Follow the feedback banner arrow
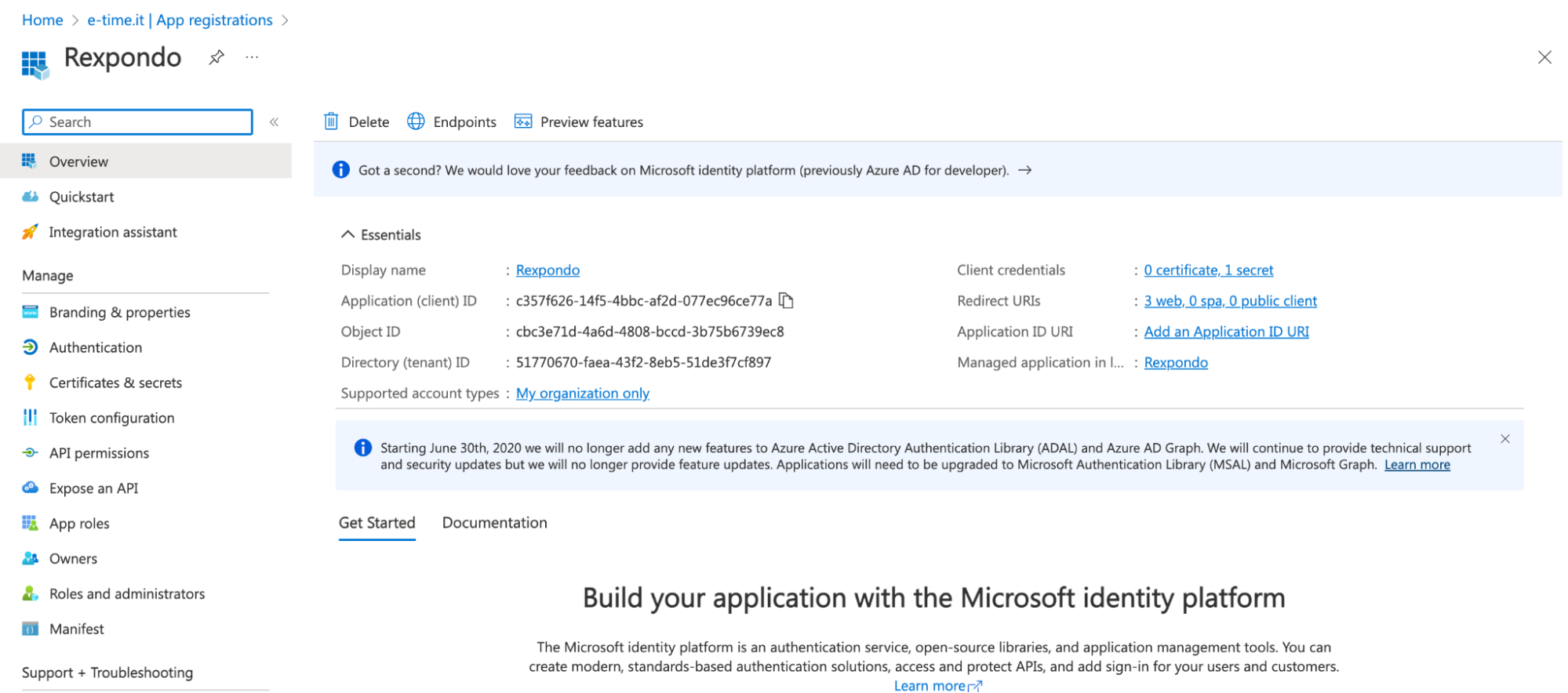The height and width of the screenshot is (693, 1568). (1024, 170)
